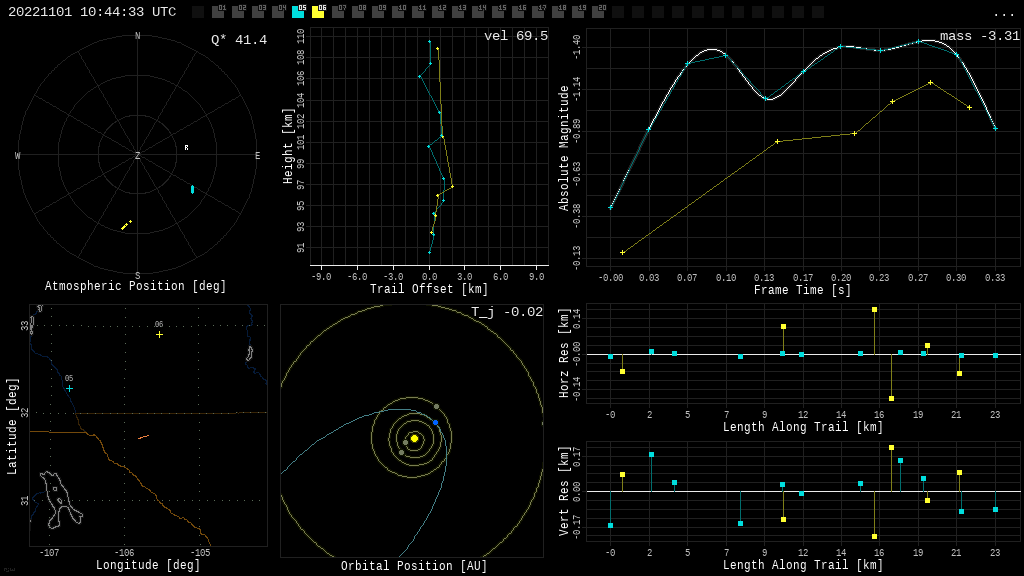Click the yellow meteor streak in sky plot
Screen dimensions: 1024x576
point(125,226)
